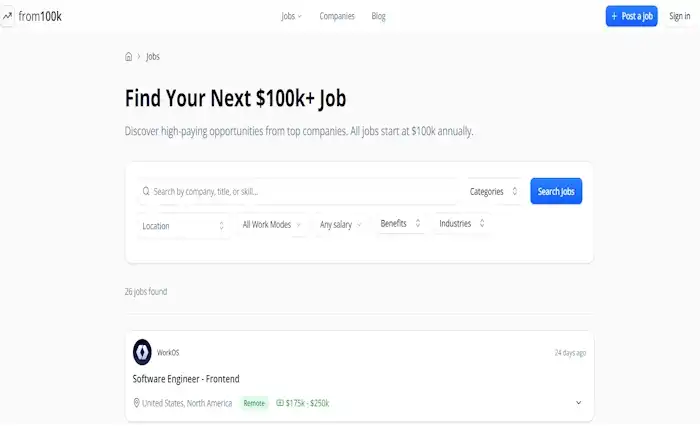Open the All Work Modes dropdown

(x=272, y=225)
